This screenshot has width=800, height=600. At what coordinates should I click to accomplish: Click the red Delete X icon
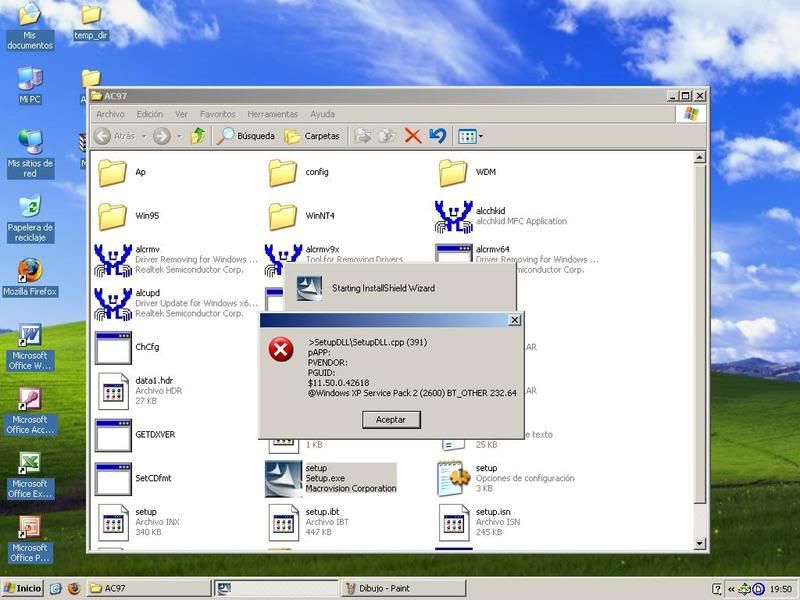413,136
